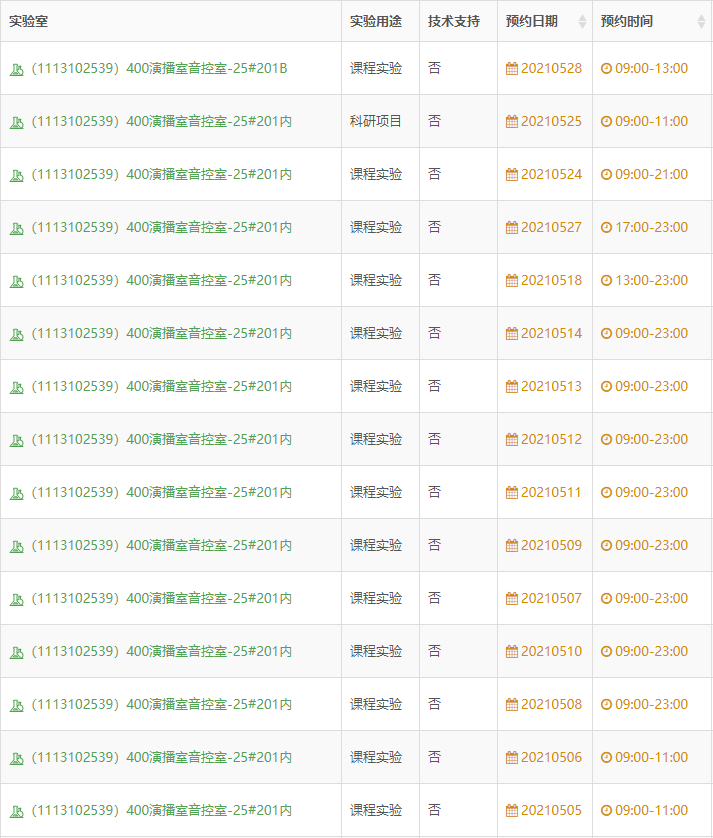This screenshot has width=713, height=838.
Task: Click calendar icon beside 20210518
Action: pos(512,281)
